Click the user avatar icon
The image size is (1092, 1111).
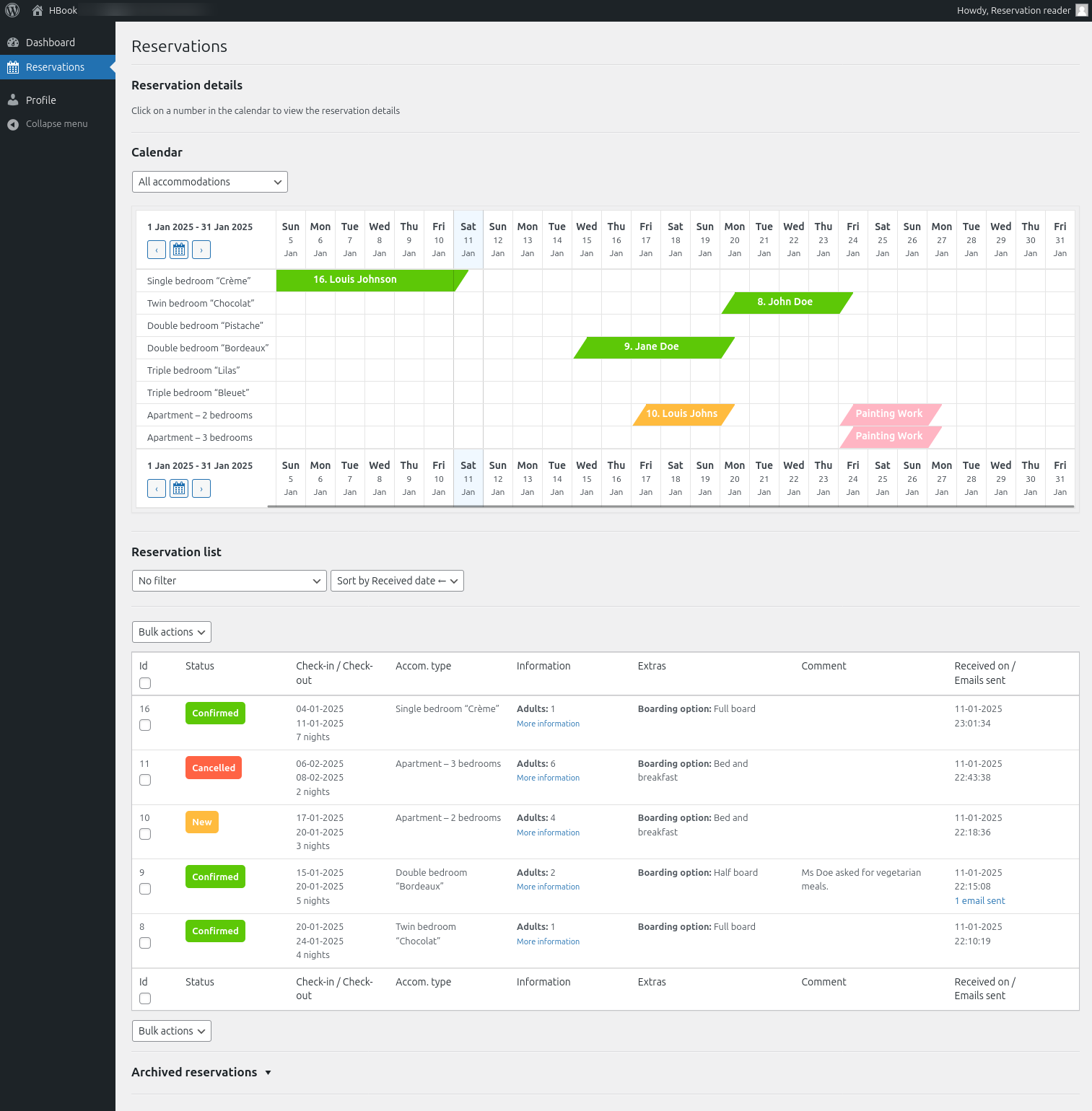pyautogui.click(x=1081, y=11)
